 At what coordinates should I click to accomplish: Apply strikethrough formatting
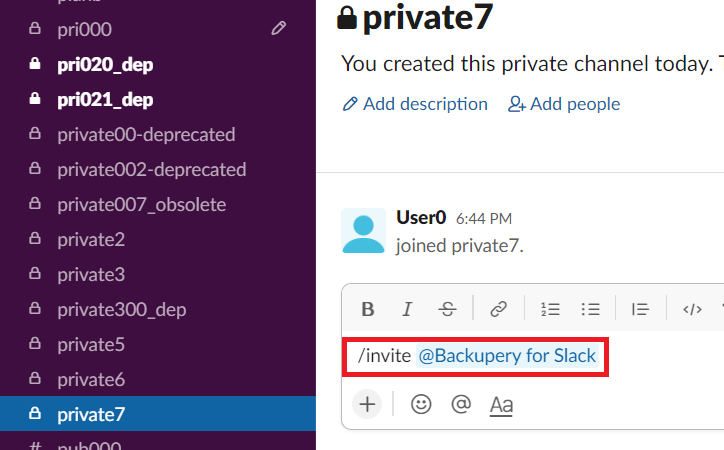pos(447,309)
